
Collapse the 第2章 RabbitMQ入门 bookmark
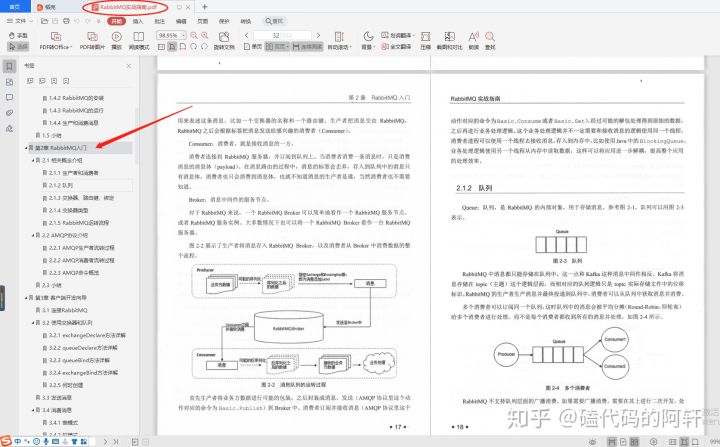pos(26,148)
